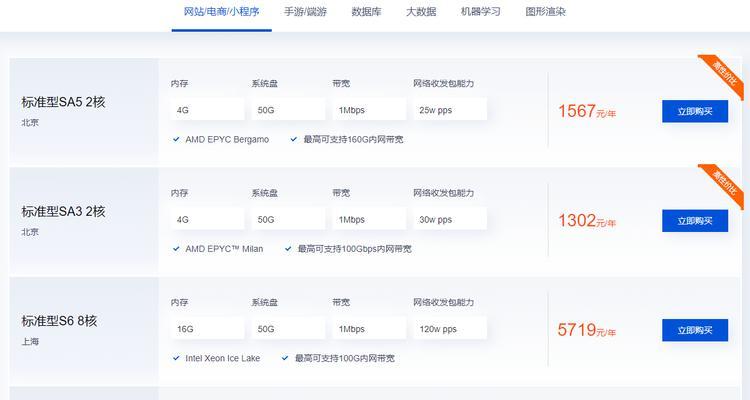Switch to the 大数据 tab
Image resolution: width=750 pixels, height=400 pixels.
(421, 11)
